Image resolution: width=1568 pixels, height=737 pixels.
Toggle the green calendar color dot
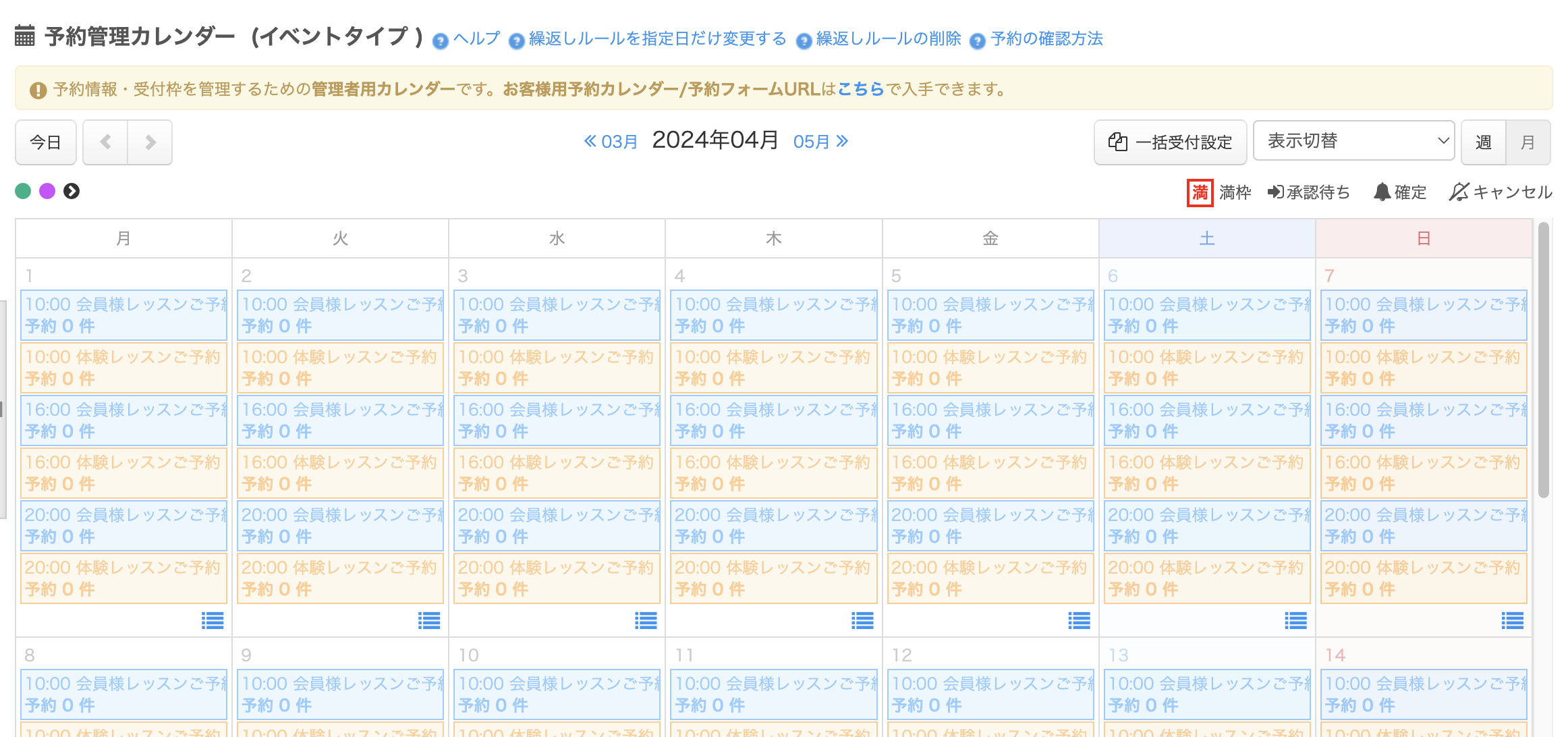24,192
